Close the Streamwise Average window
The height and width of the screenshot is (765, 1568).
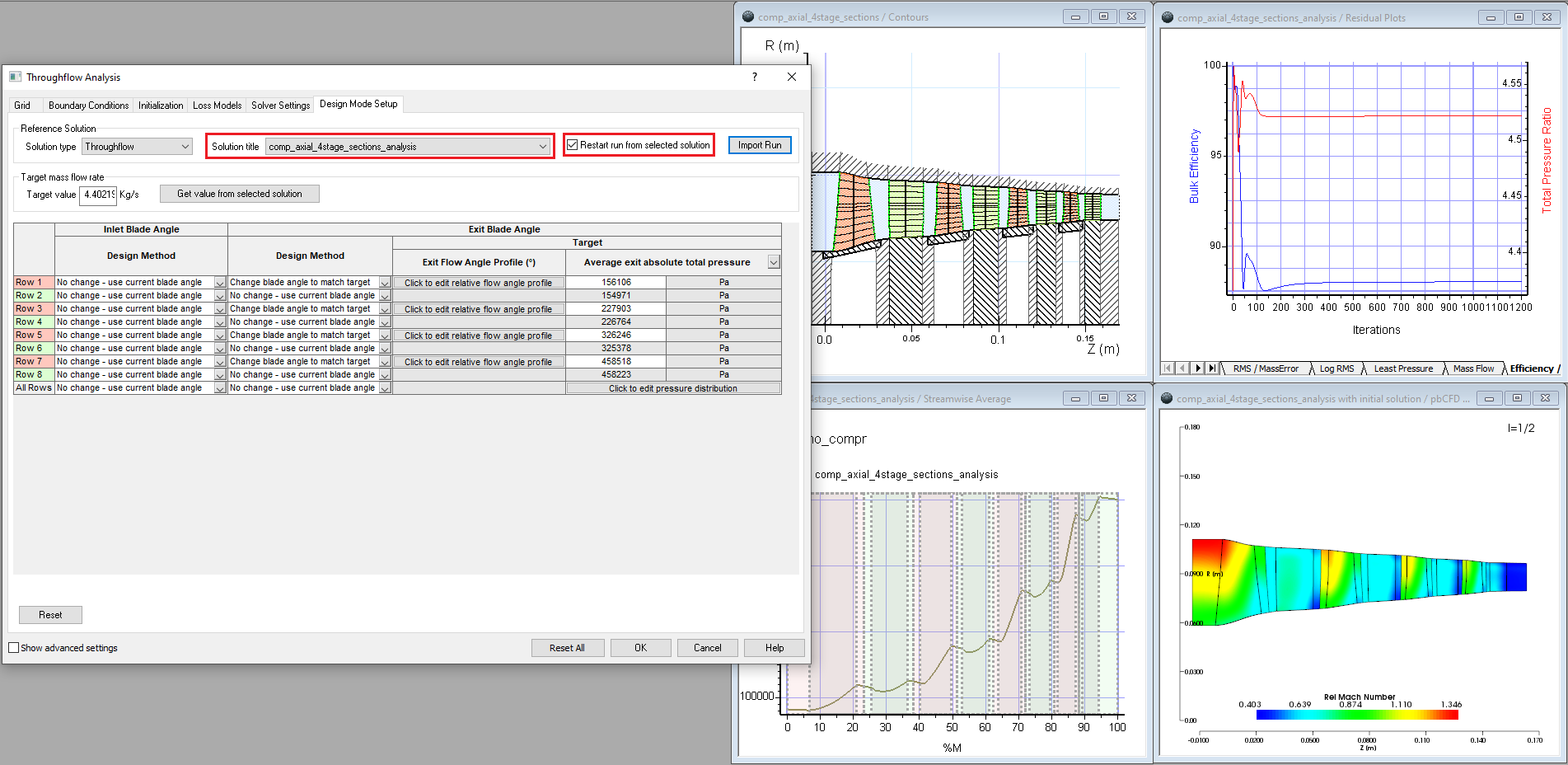tap(1132, 398)
